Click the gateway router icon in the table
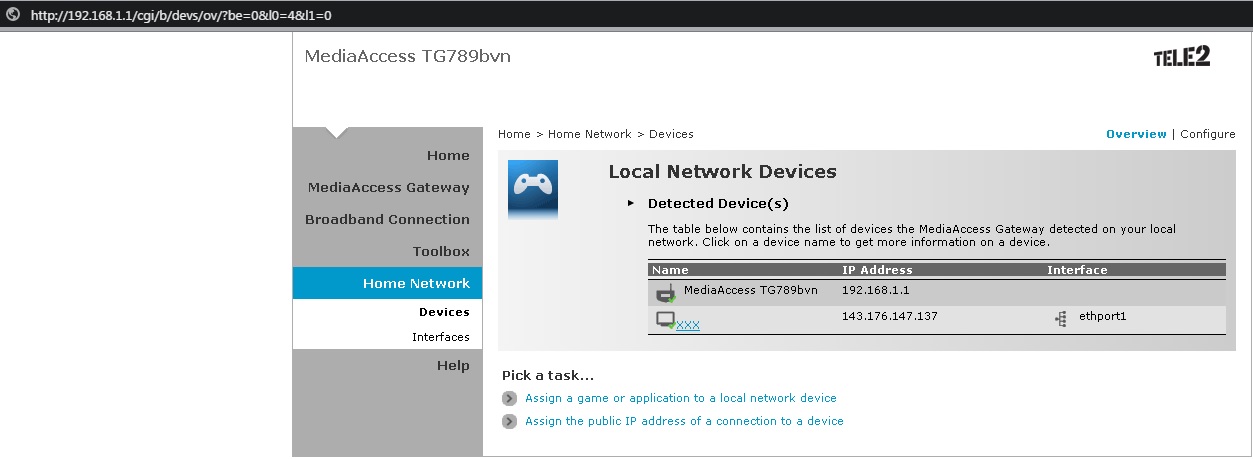 pos(665,293)
